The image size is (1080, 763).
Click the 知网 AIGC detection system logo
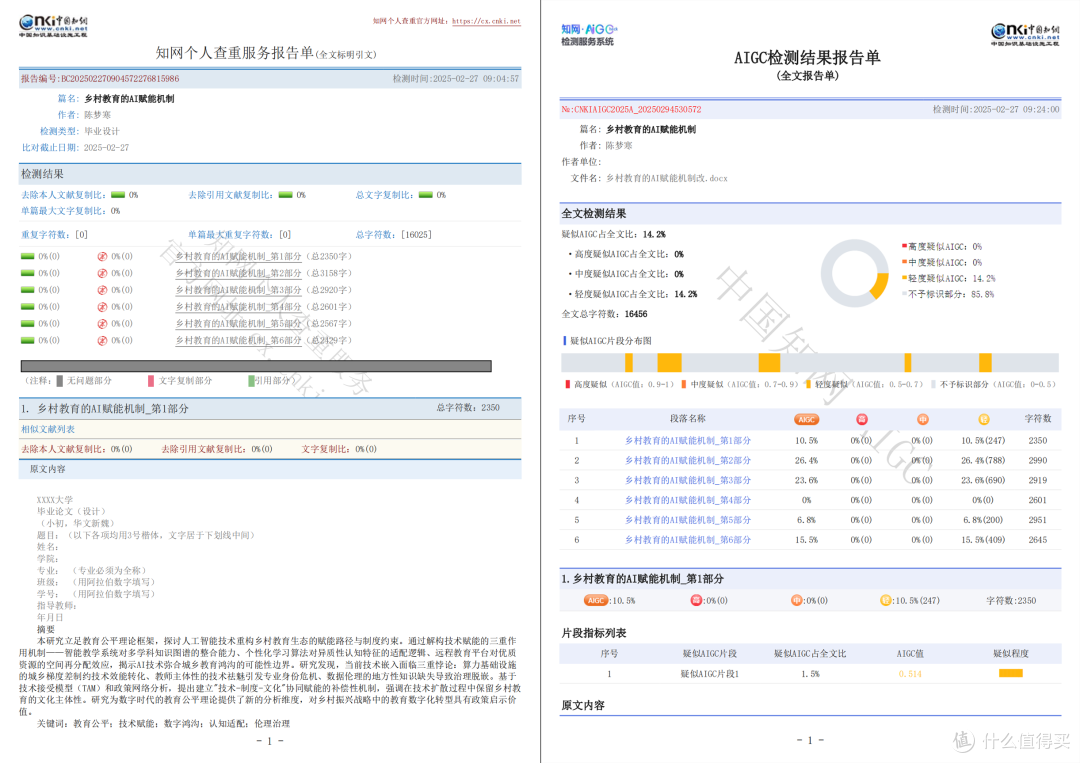589,34
